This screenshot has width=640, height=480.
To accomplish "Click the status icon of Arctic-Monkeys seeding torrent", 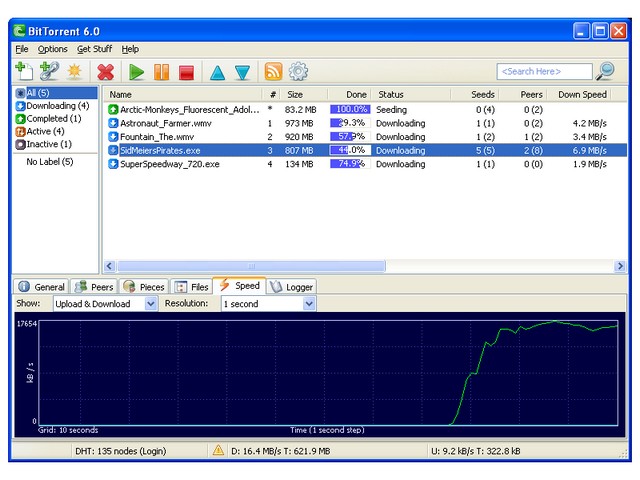I will [x=113, y=109].
